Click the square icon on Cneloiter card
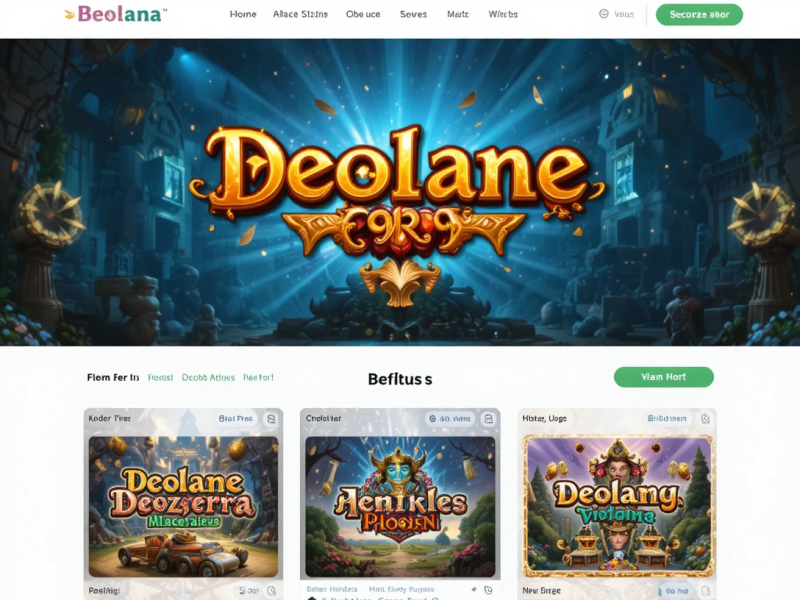 tap(488, 419)
